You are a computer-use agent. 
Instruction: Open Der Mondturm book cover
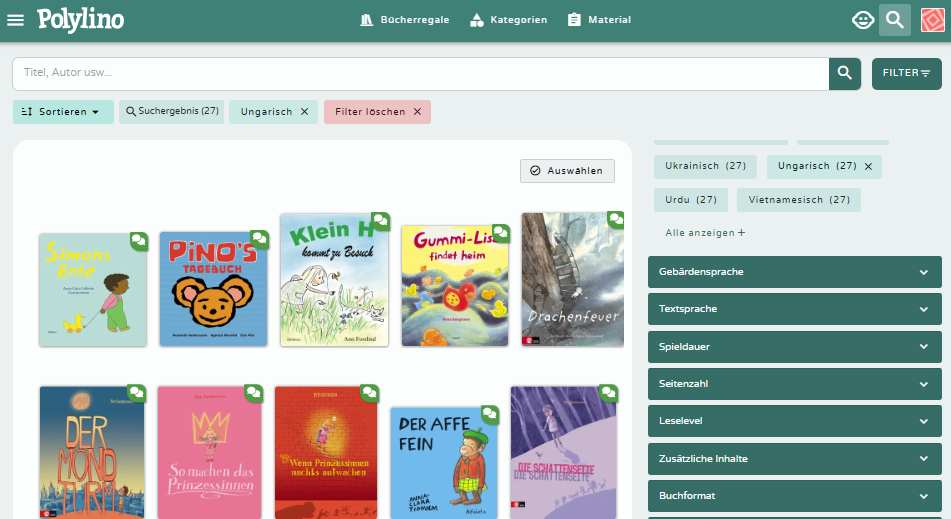tap(92, 452)
